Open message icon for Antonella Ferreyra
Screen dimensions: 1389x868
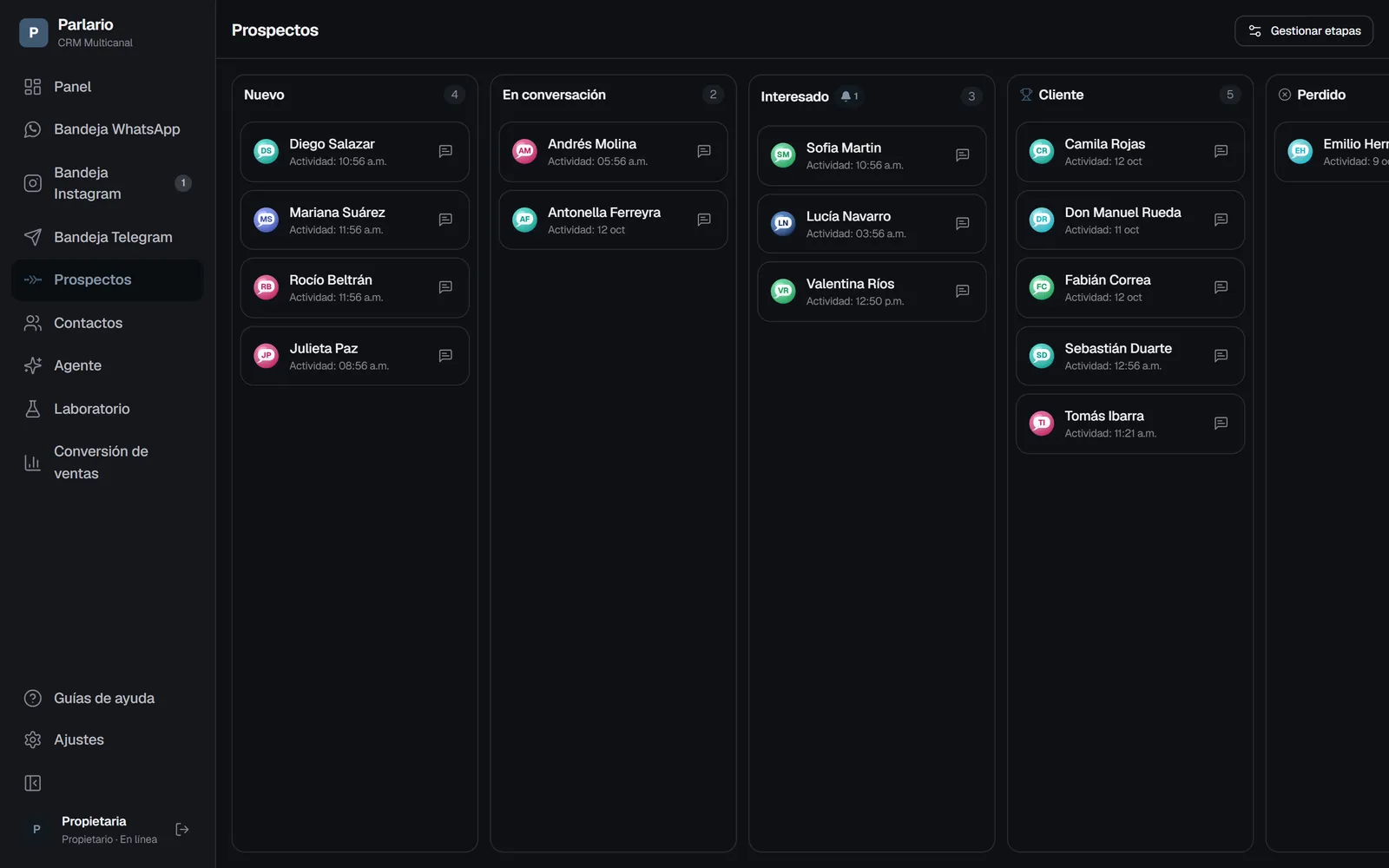click(x=704, y=220)
